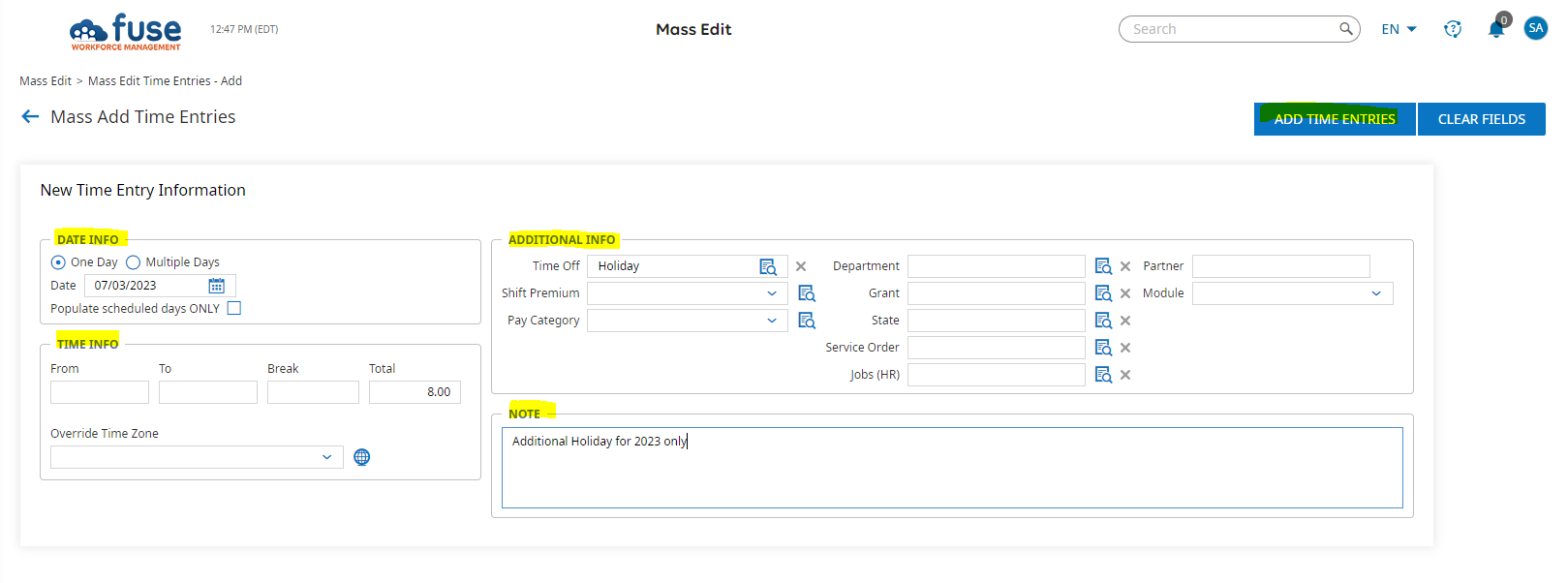
Task: Select the One Day radio button
Action: 58,262
